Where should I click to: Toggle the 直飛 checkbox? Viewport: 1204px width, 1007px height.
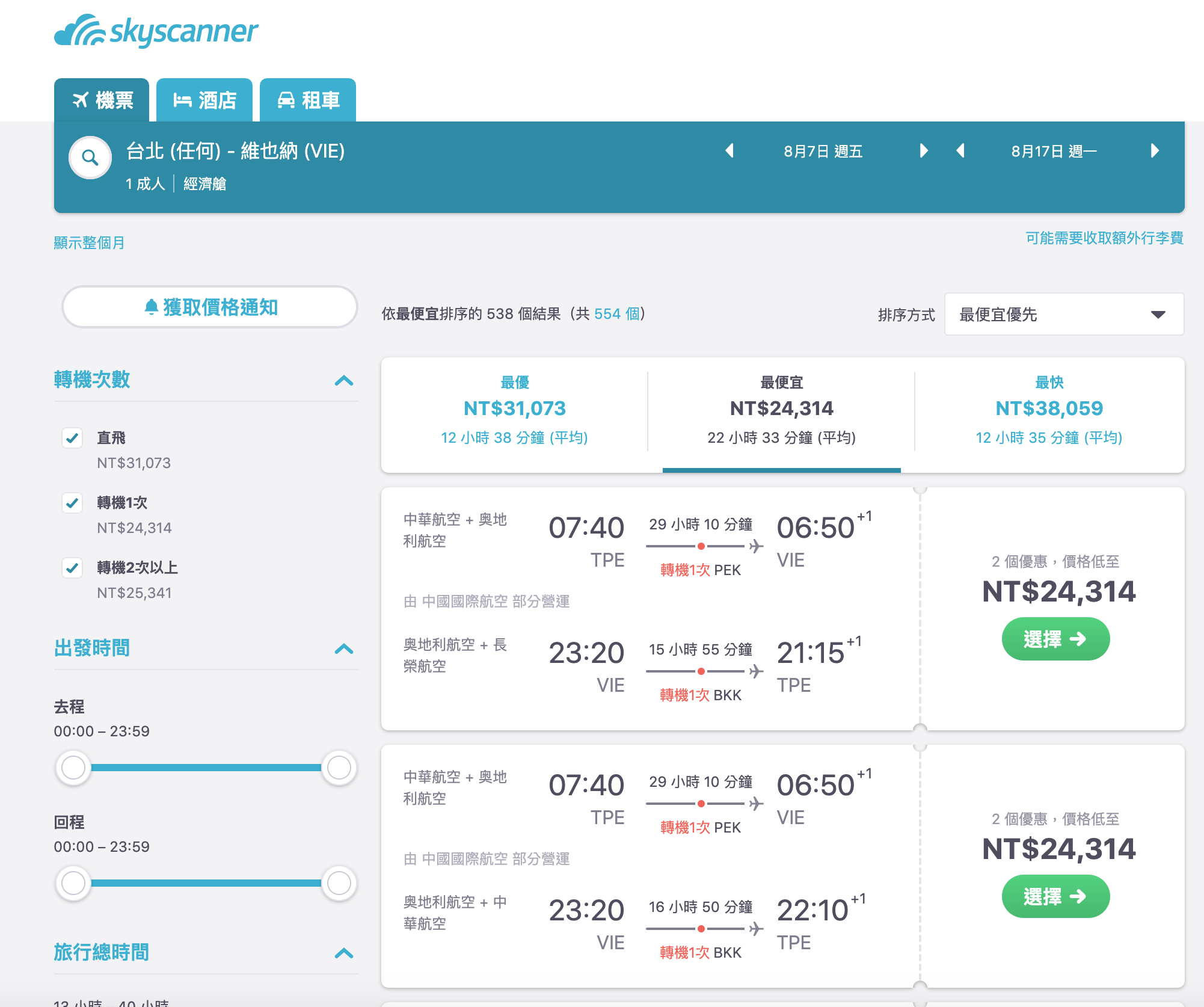(x=72, y=438)
